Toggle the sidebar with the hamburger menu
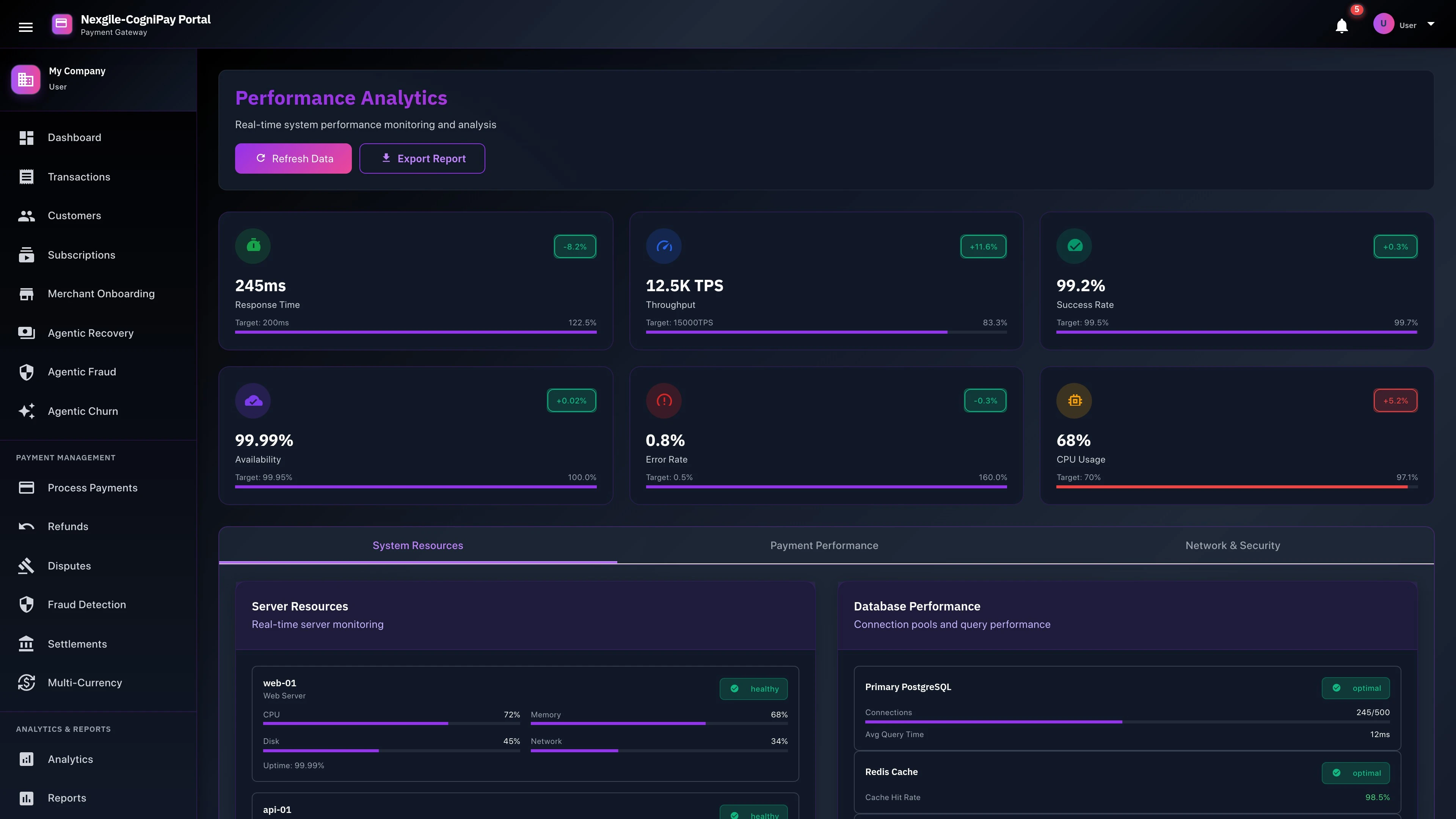The image size is (1456, 819). click(26, 26)
